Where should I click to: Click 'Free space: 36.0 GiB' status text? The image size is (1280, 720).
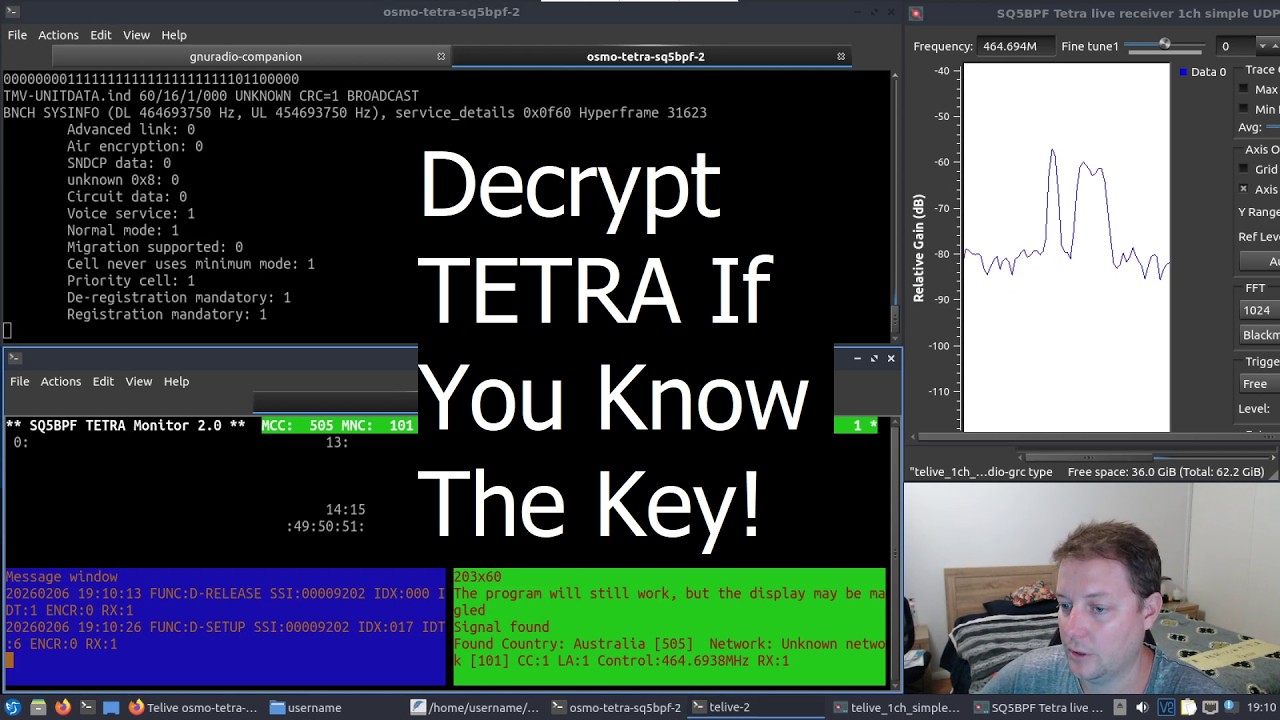tap(1166, 471)
